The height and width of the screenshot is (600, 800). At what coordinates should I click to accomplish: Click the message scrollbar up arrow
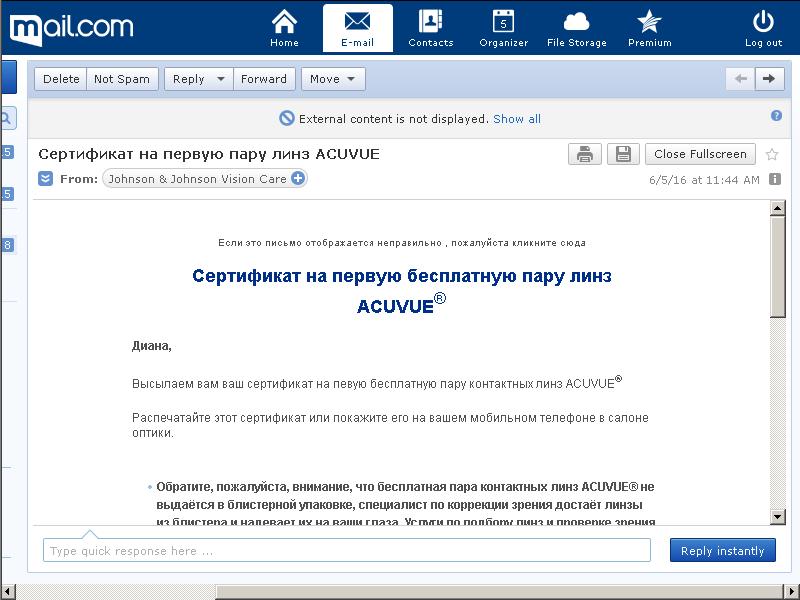778,208
